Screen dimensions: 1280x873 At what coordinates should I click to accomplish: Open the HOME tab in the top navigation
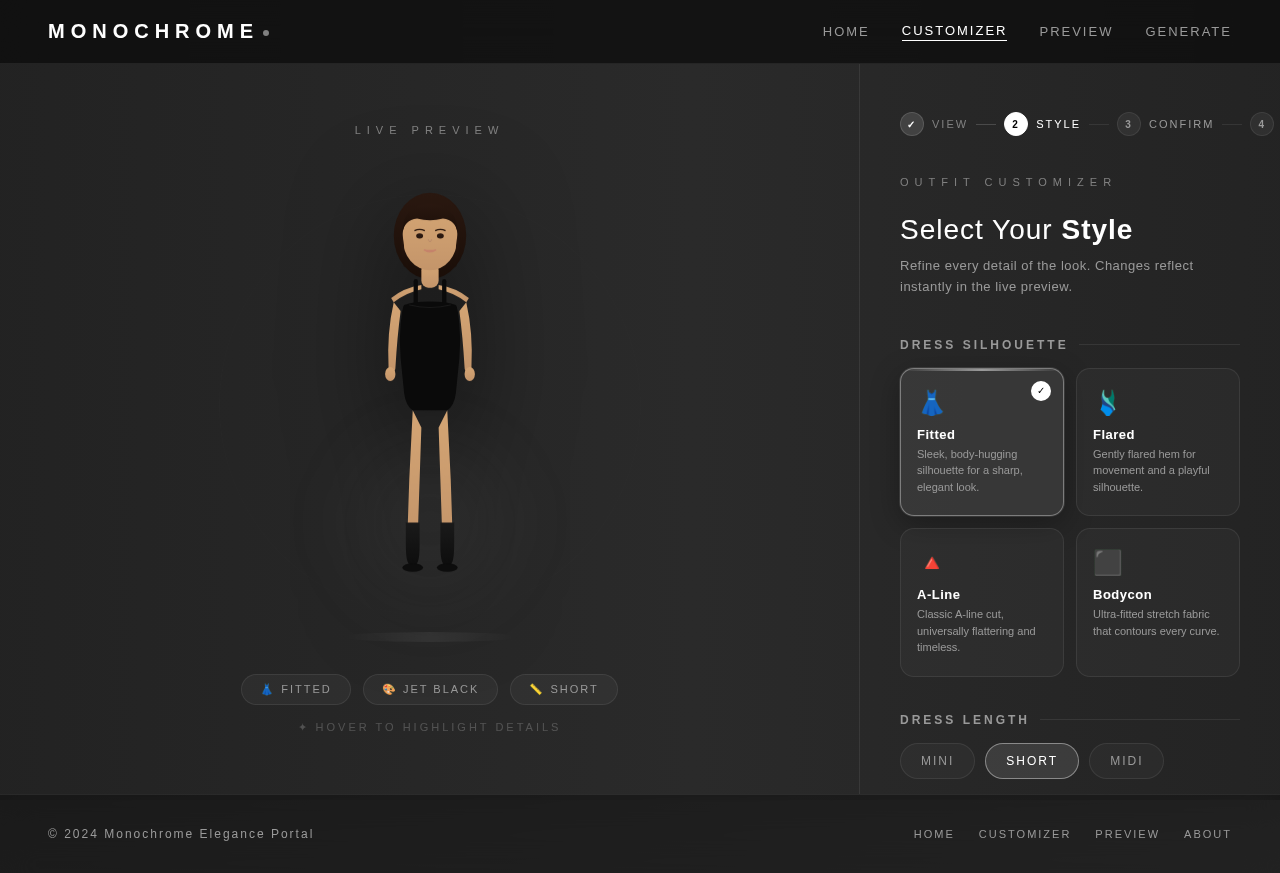(845, 30)
